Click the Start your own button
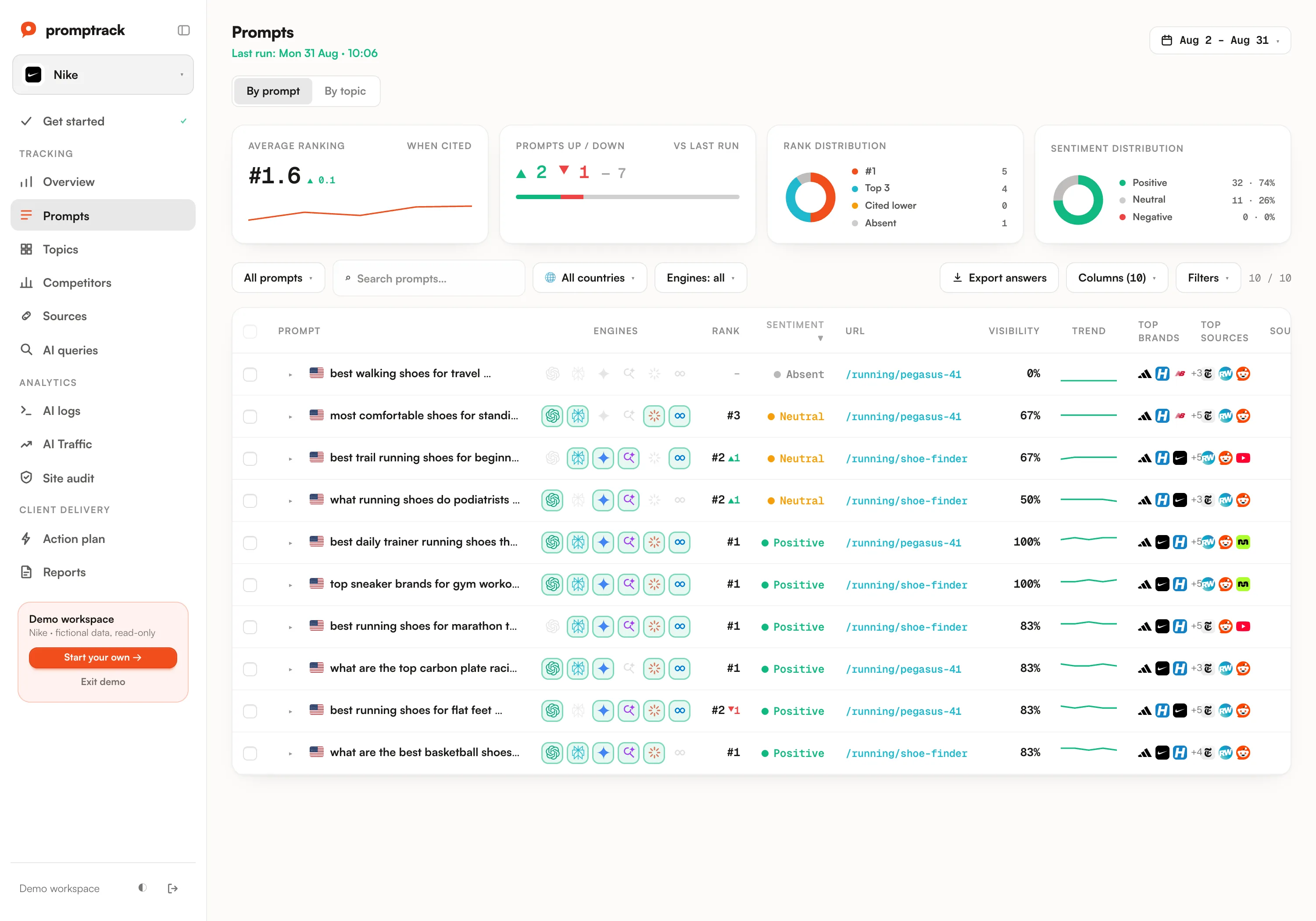This screenshot has height=921, width=1316. click(x=103, y=657)
